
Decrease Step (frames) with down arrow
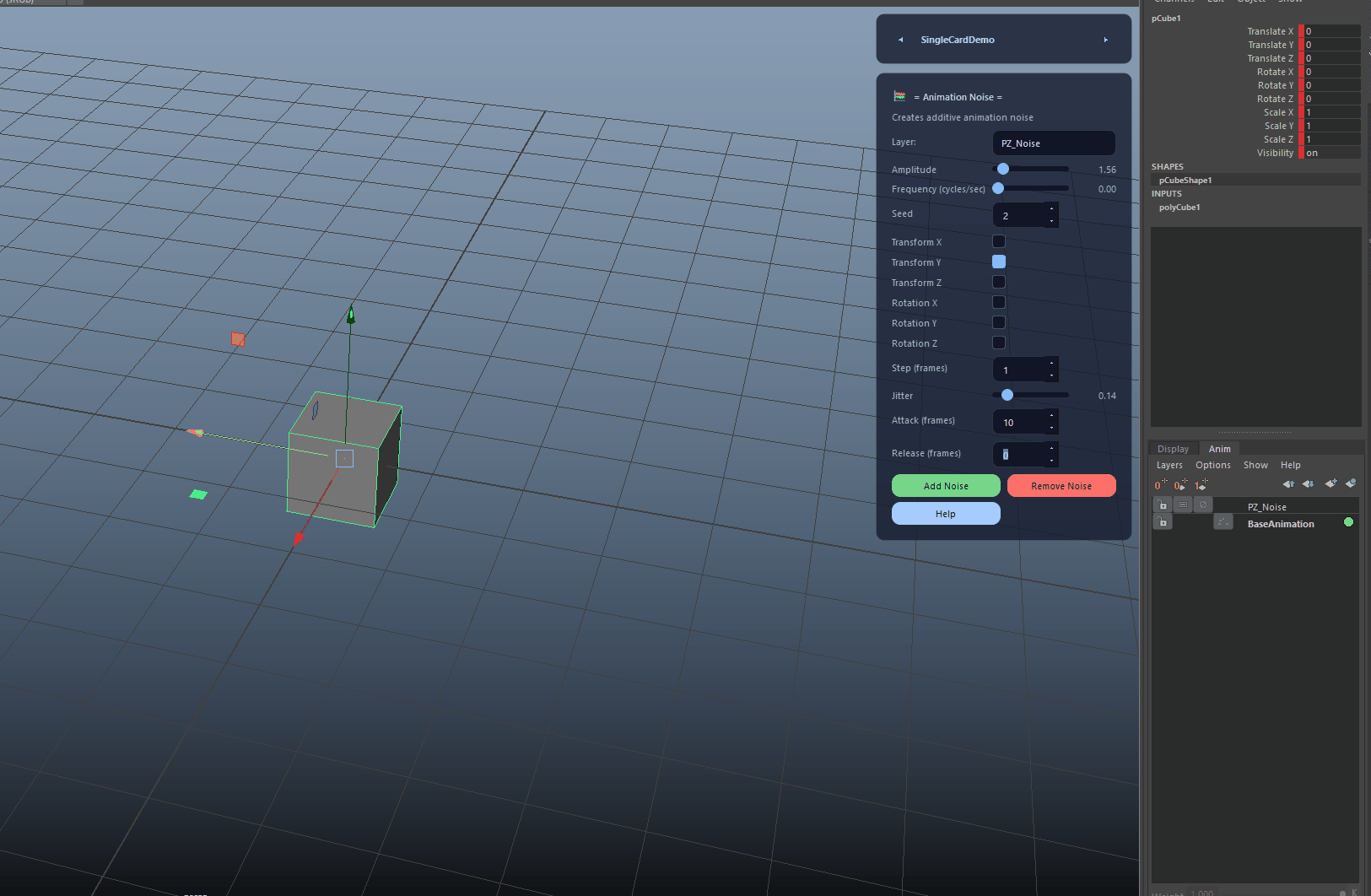tap(1051, 375)
